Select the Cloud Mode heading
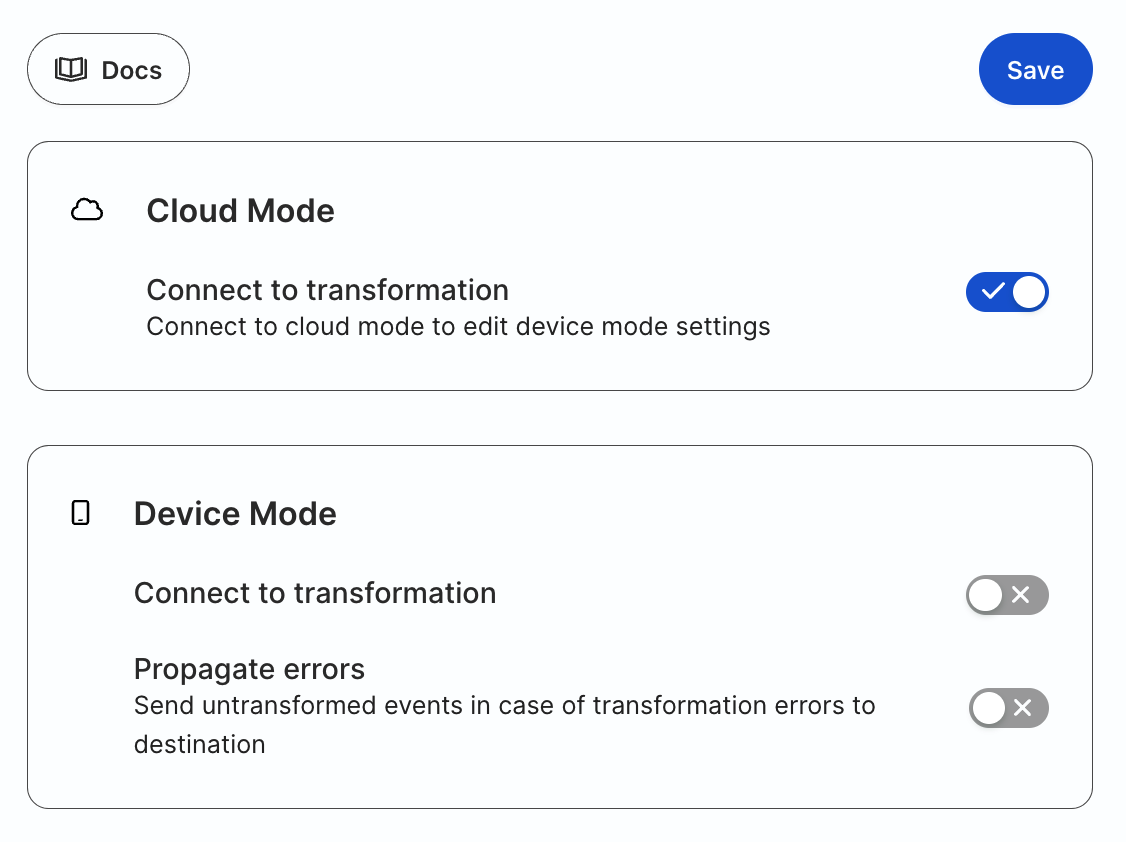1126x842 pixels. (241, 211)
